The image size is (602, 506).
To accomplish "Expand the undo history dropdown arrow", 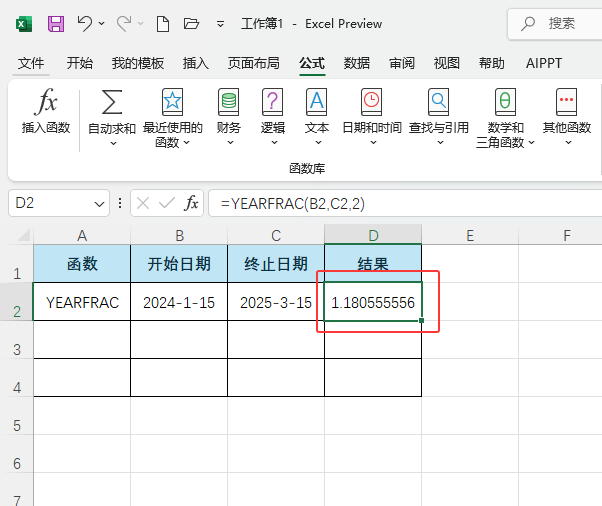I will coord(101,24).
